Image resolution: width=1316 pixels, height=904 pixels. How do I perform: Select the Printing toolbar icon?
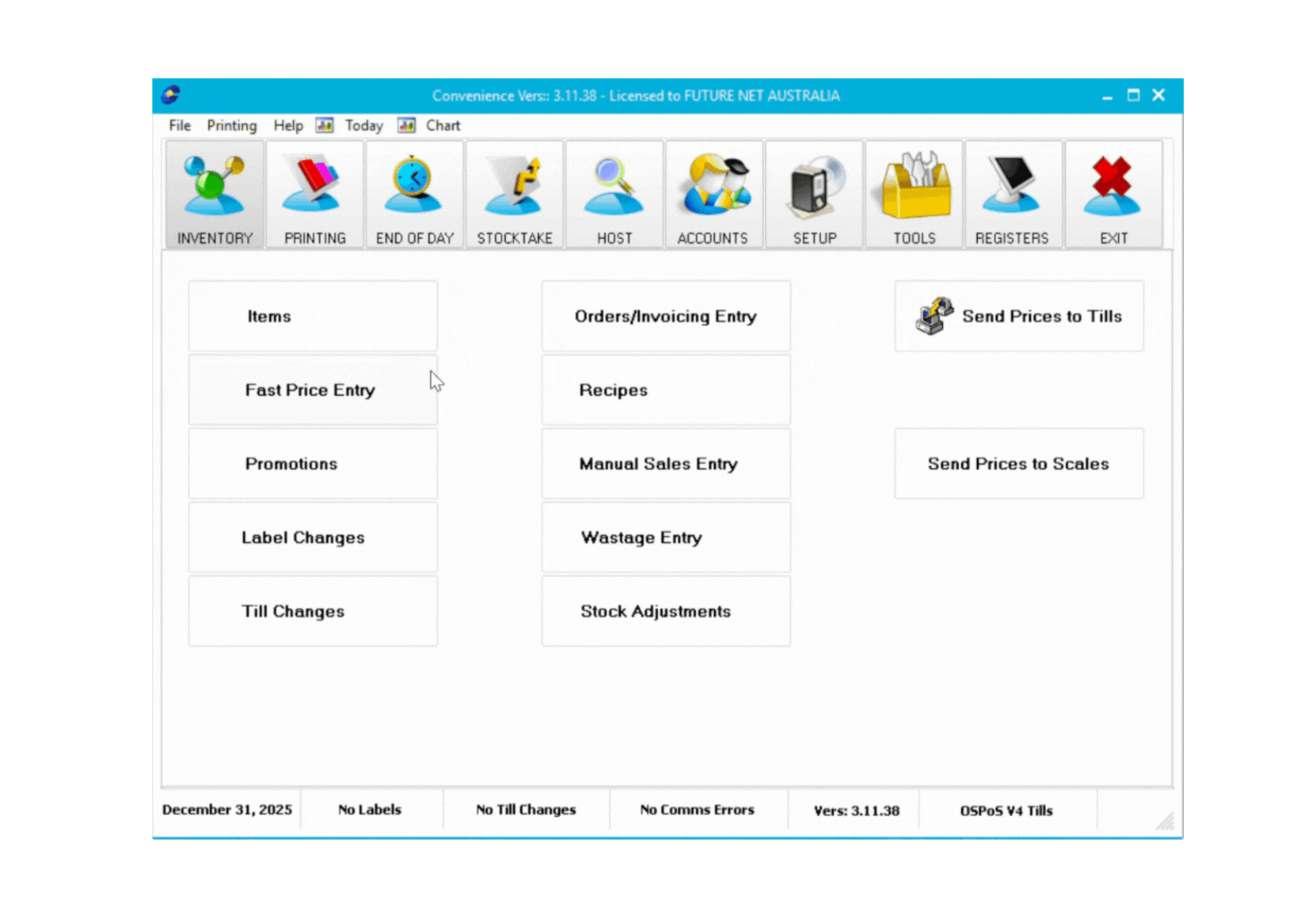(314, 196)
